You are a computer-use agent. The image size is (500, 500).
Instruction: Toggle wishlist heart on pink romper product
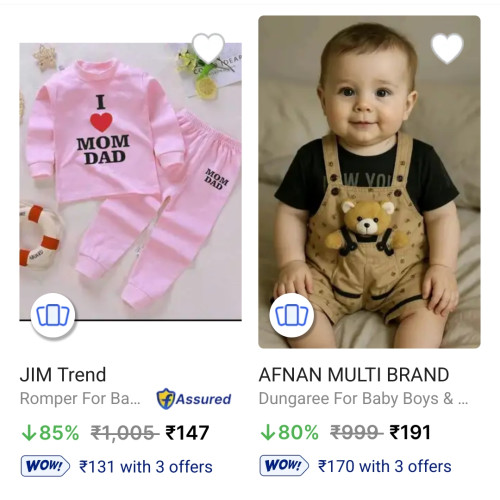pos(208,48)
